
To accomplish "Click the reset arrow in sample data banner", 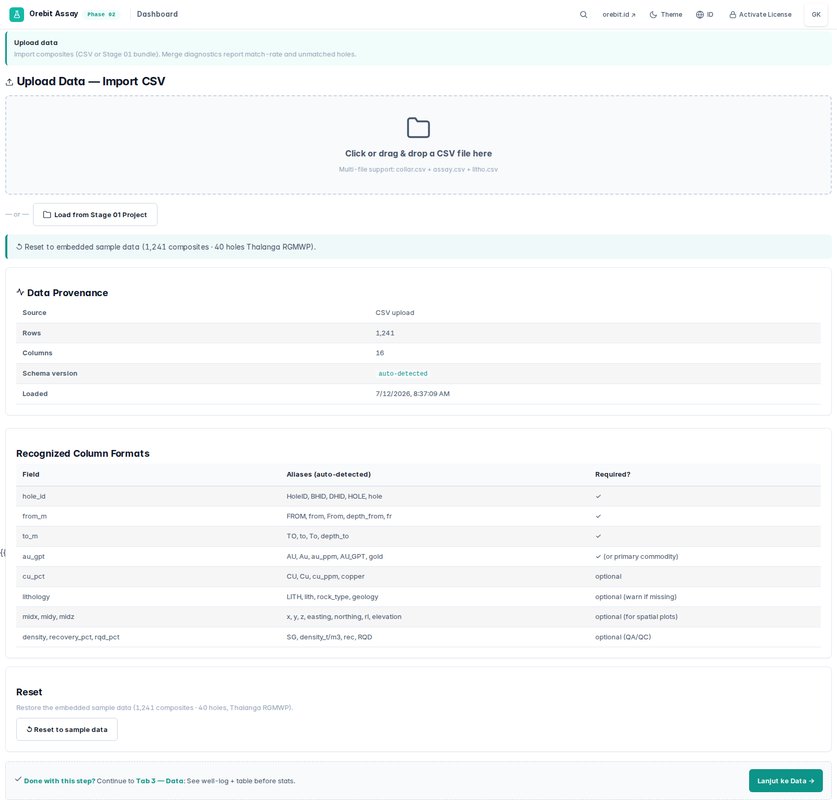I will (x=19, y=247).
